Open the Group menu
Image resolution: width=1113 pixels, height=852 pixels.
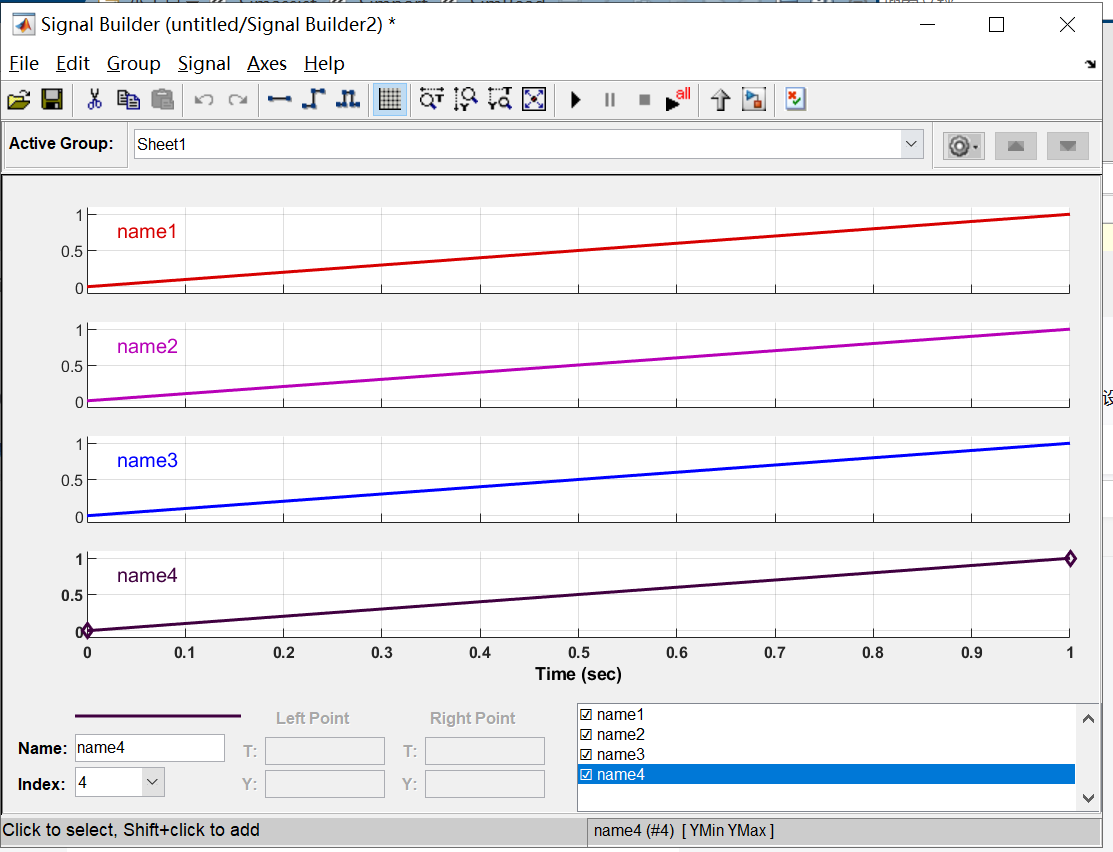click(133, 64)
